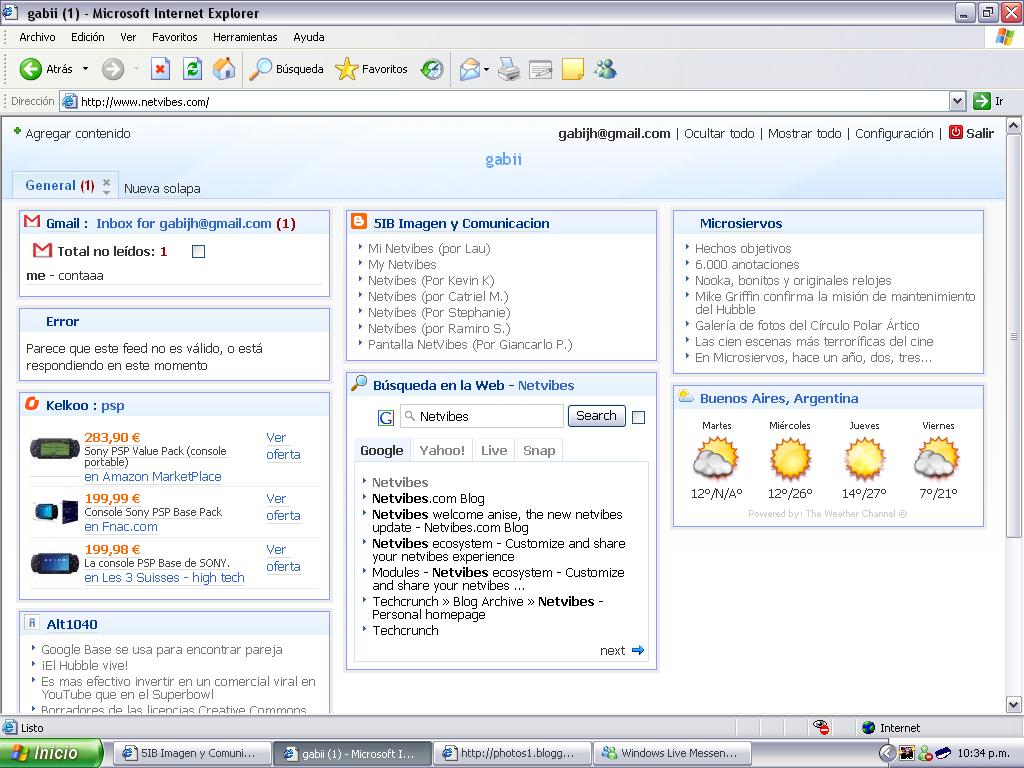Screen dimensions: 1024x768
Task: Close the General tab with x
Action: pyautogui.click(x=106, y=181)
